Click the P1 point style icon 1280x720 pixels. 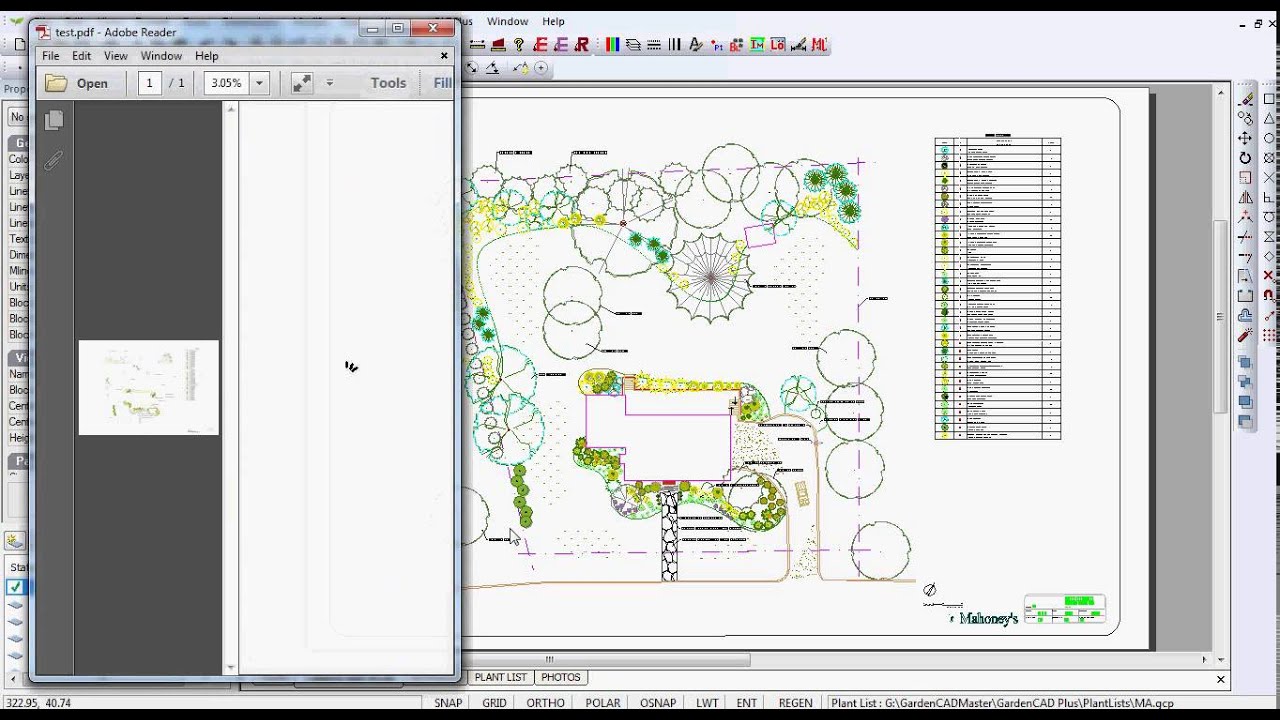(x=717, y=45)
